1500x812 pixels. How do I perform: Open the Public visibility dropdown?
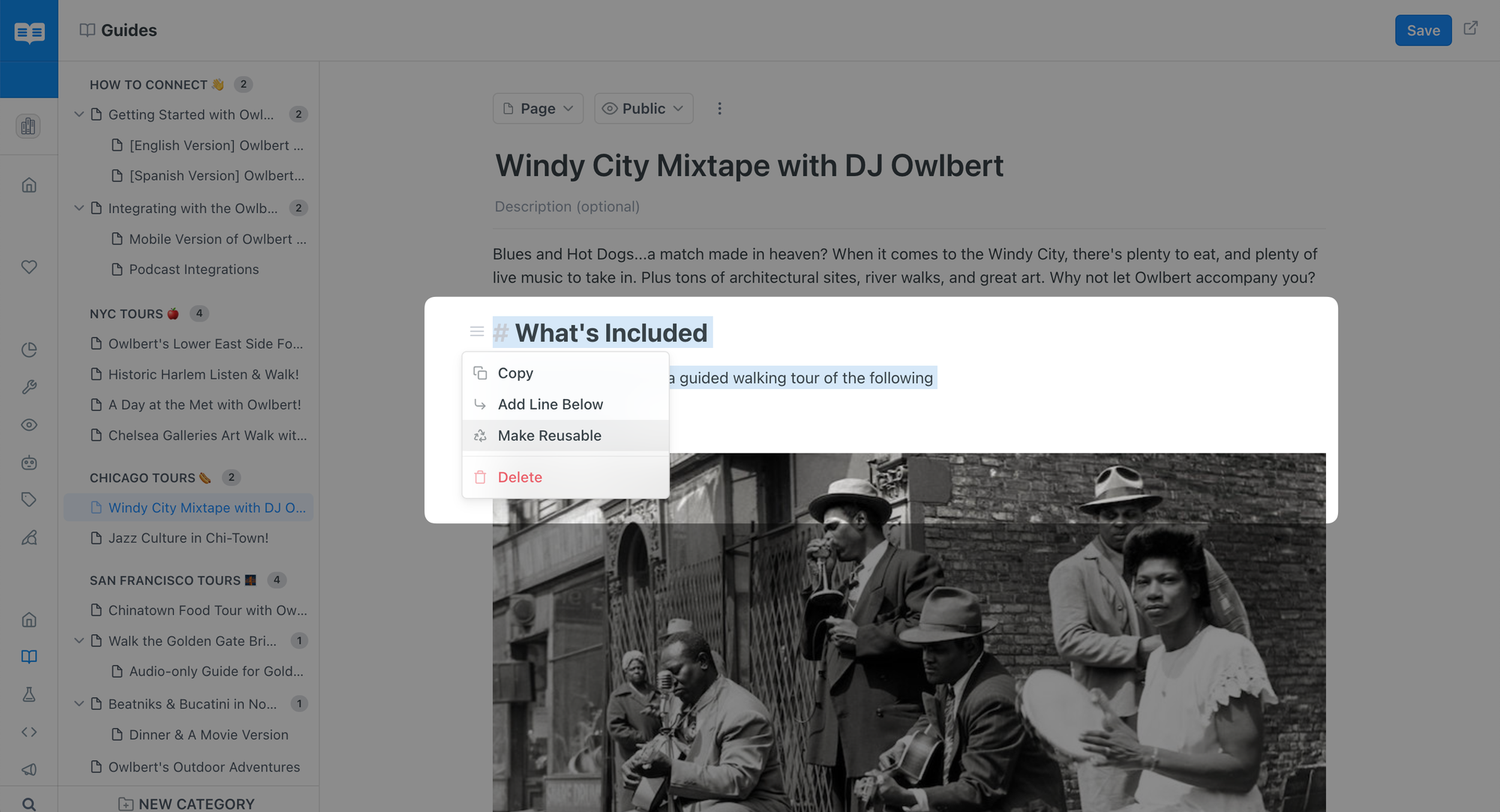[643, 109]
